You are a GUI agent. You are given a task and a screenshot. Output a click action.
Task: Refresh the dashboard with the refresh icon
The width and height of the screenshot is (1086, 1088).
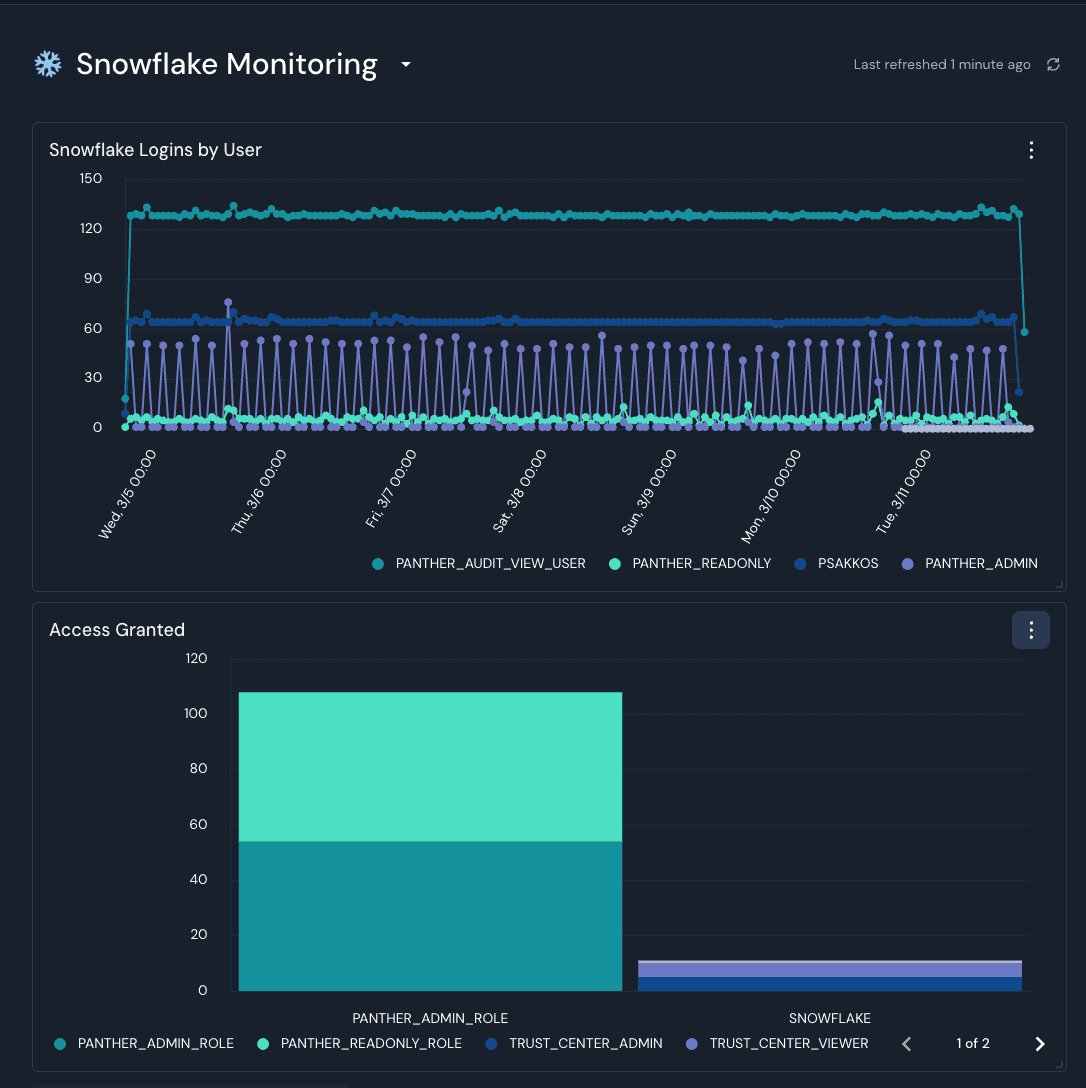pos(1053,65)
